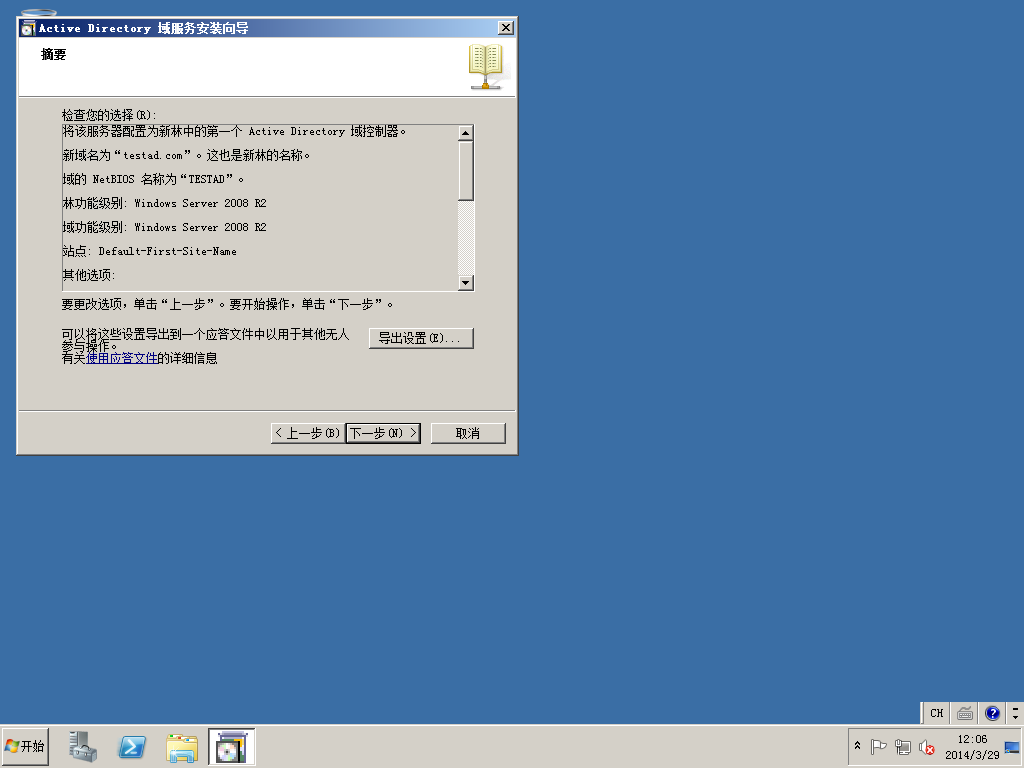Click the language bar help icon
Image resolution: width=1024 pixels, height=768 pixels.
tap(992, 713)
